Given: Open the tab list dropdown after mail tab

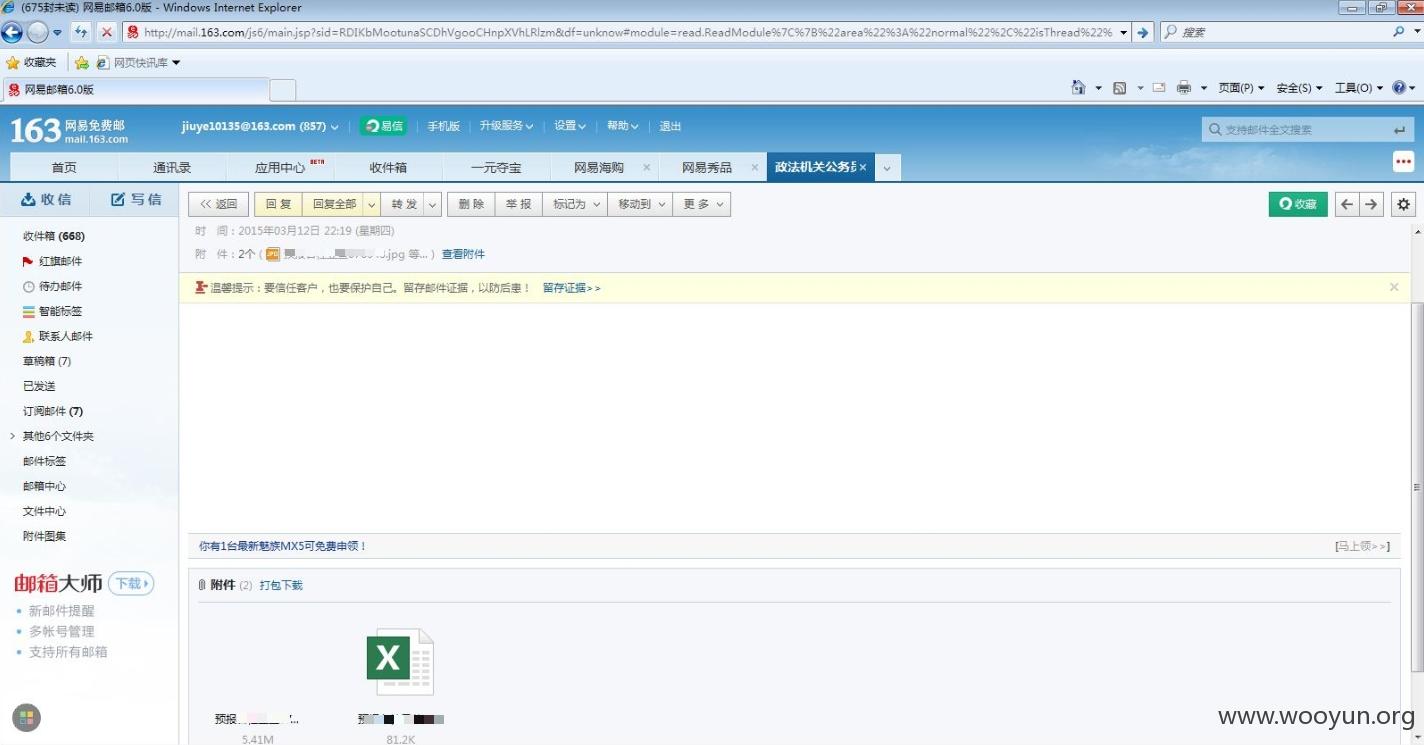Looking at the screenshot, I should [x=887, y=168].
